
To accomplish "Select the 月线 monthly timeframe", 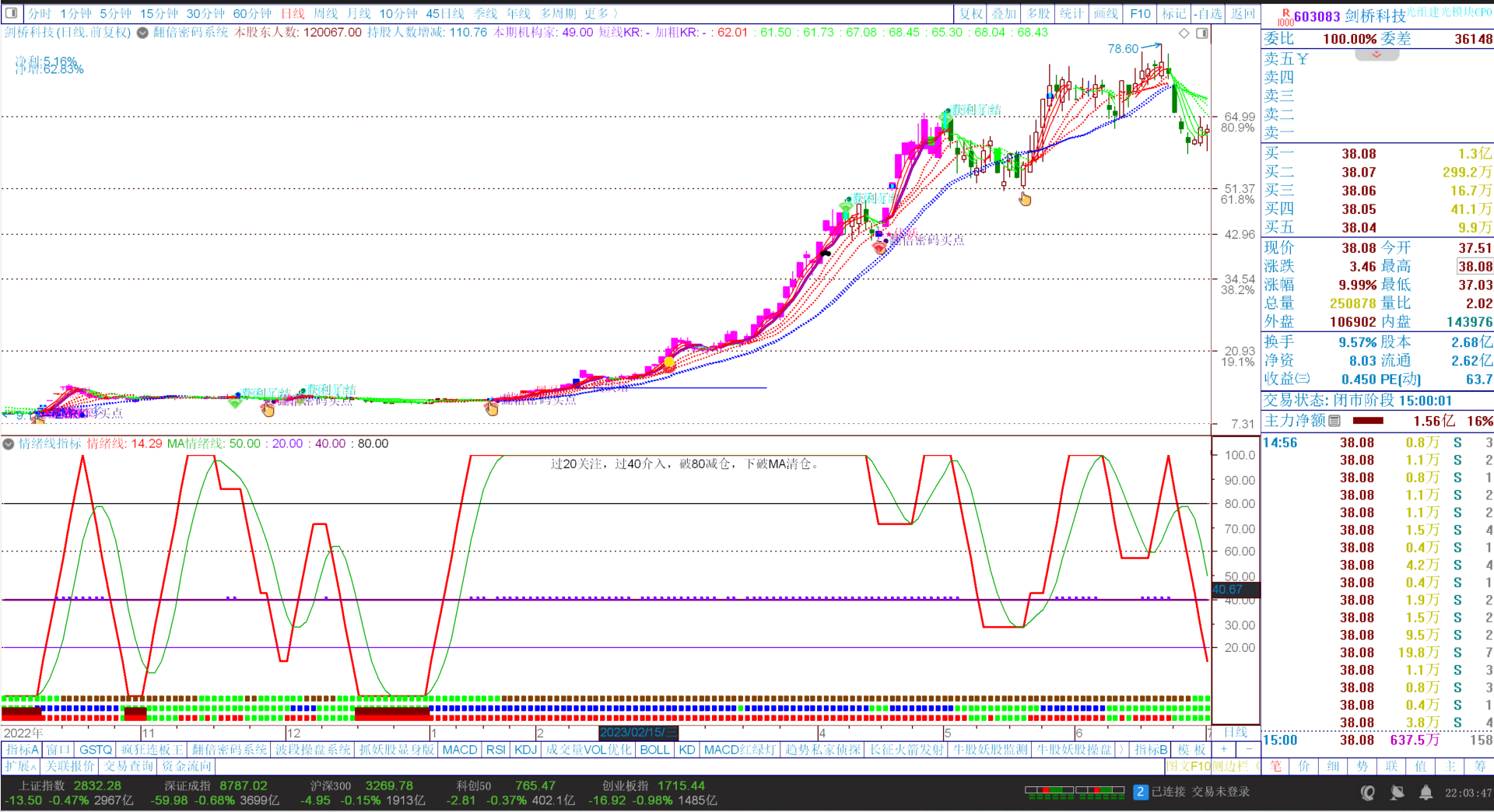I will tap(359, 13).
